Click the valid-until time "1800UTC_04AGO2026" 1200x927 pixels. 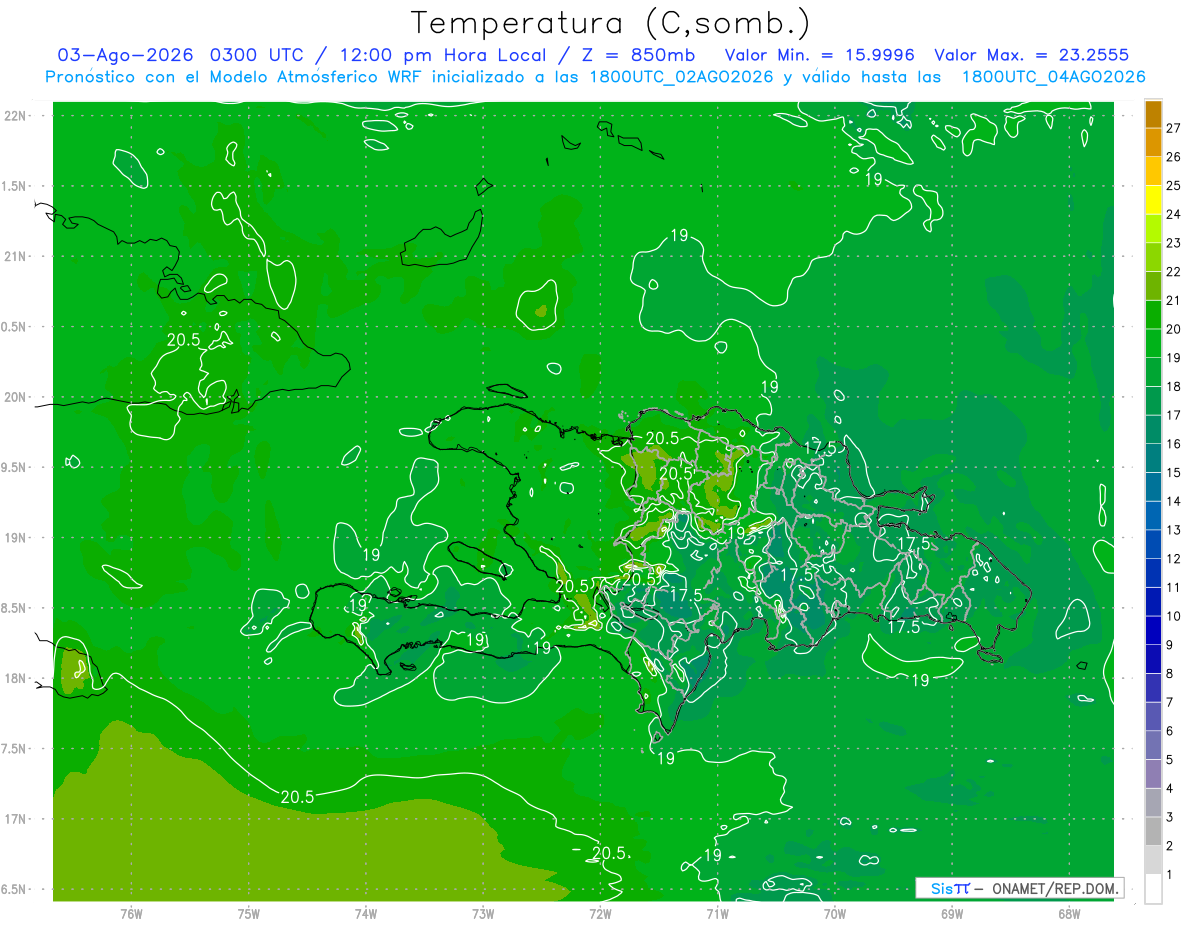coord(1053,77)
